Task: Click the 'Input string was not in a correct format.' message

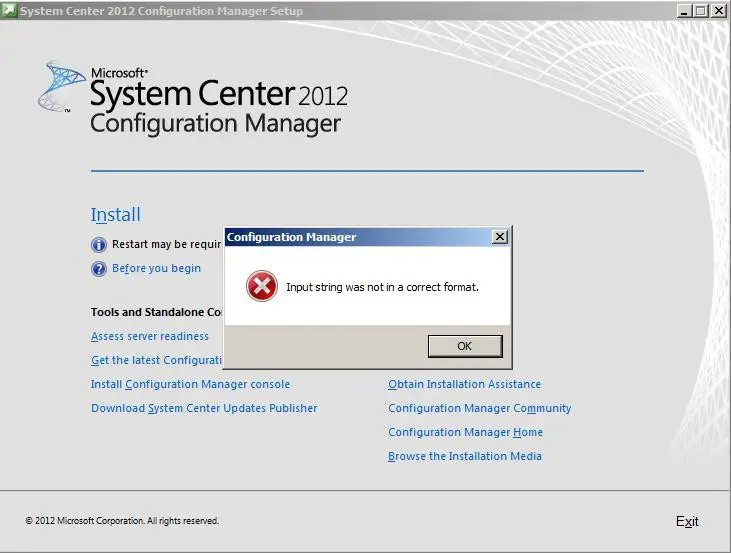Action: pos(382,287)
